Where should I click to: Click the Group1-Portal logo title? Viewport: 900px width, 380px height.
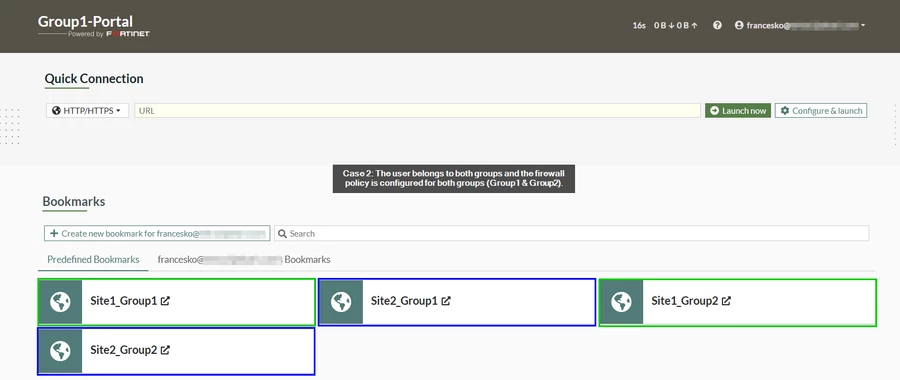pyautogui.click(x=85, y=22)
